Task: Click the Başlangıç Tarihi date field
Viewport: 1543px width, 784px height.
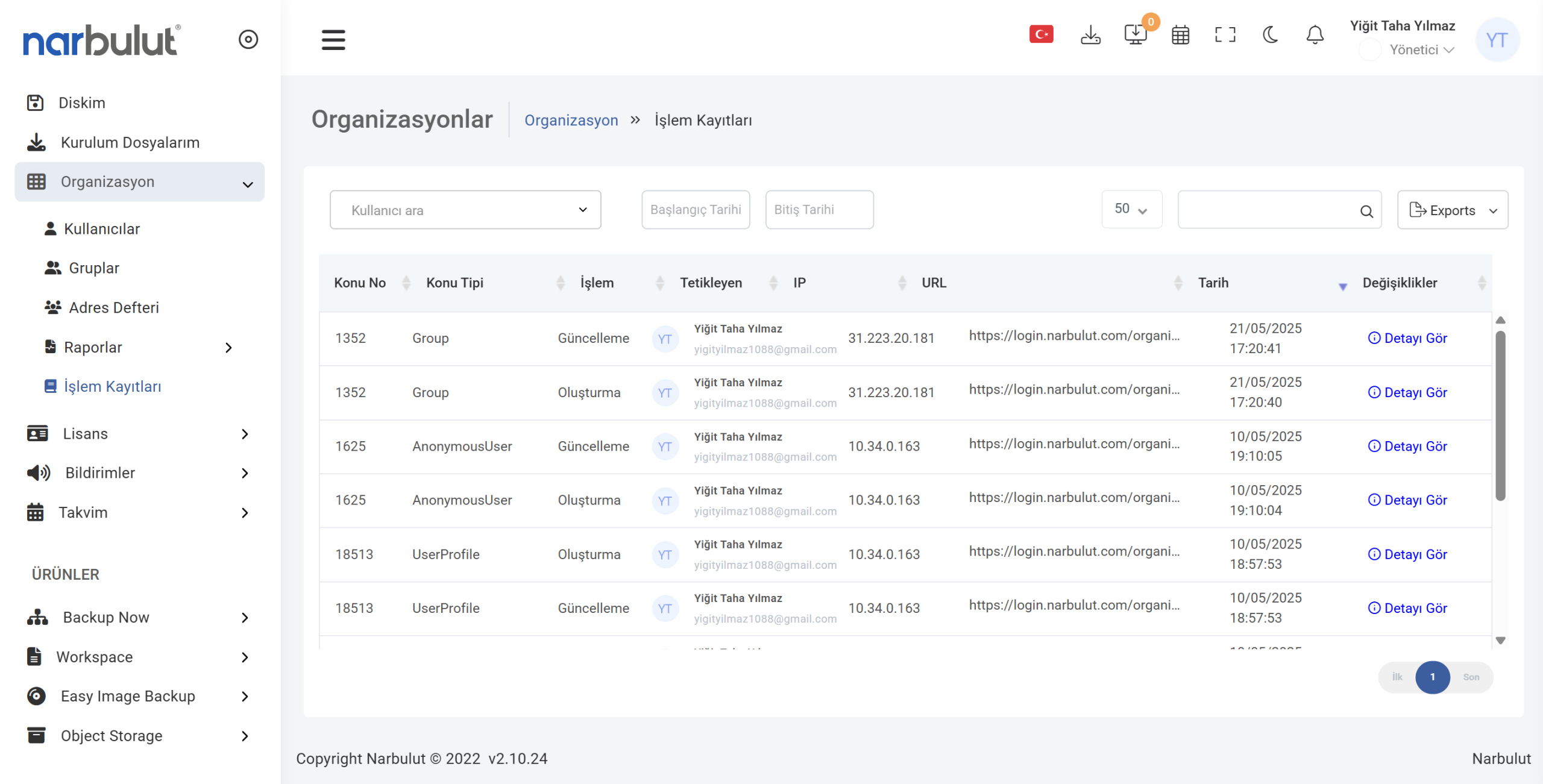Action: [x=695, y=210]
